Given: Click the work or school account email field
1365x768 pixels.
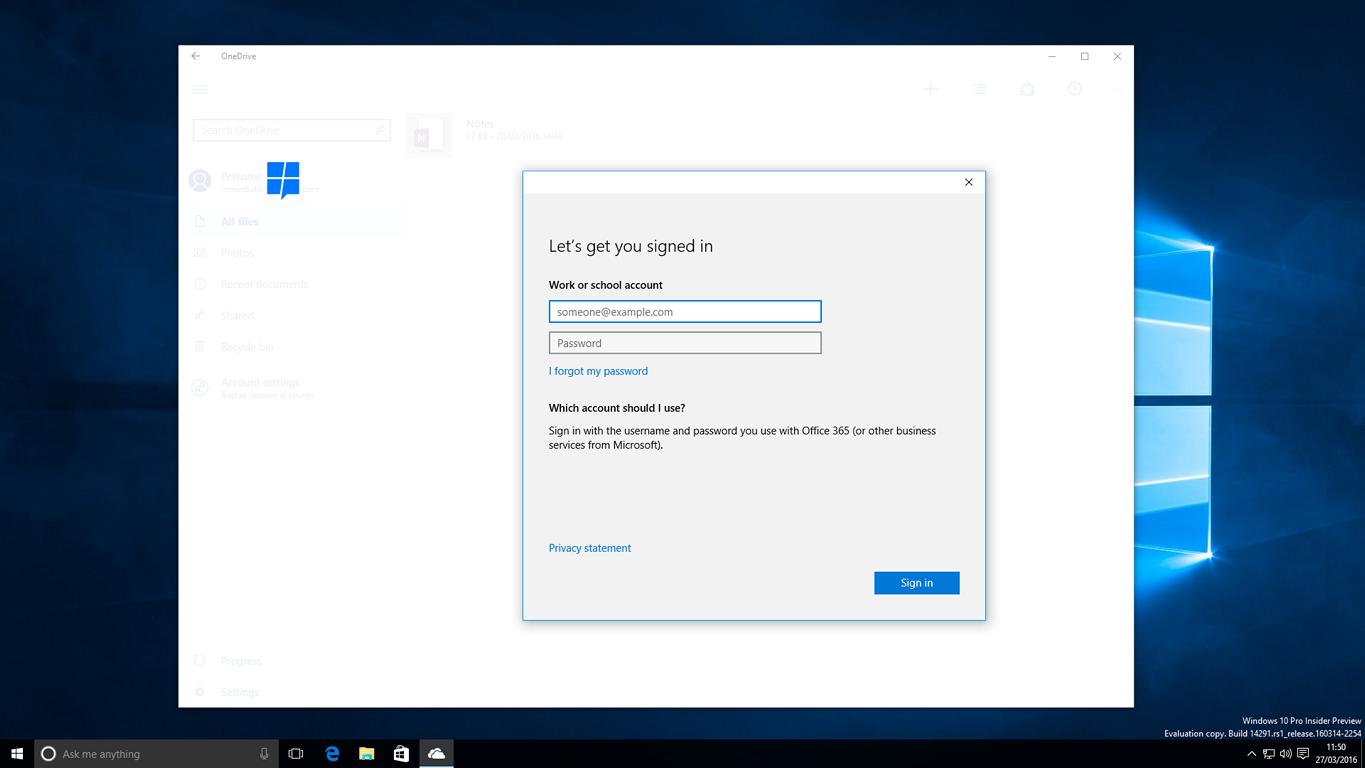Looking at the screenshot, I should 685,312.
